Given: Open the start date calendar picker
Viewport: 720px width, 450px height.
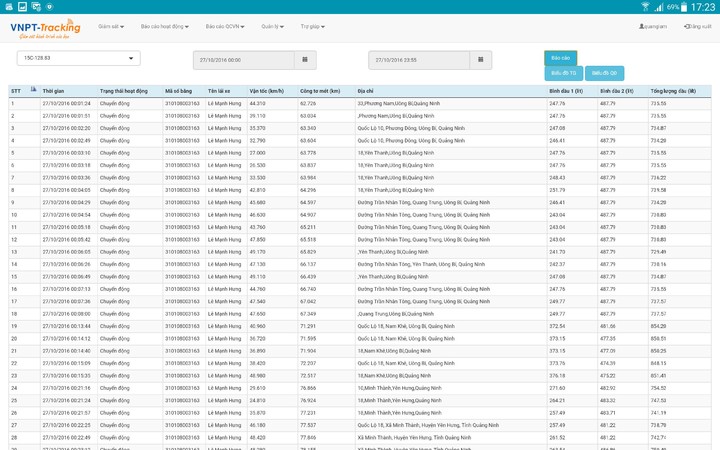Looking at the screenshot, I should point(305,60).
